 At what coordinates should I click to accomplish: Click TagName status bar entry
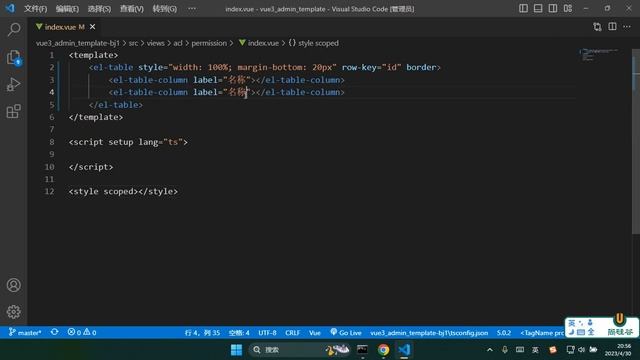click(542, 333)
